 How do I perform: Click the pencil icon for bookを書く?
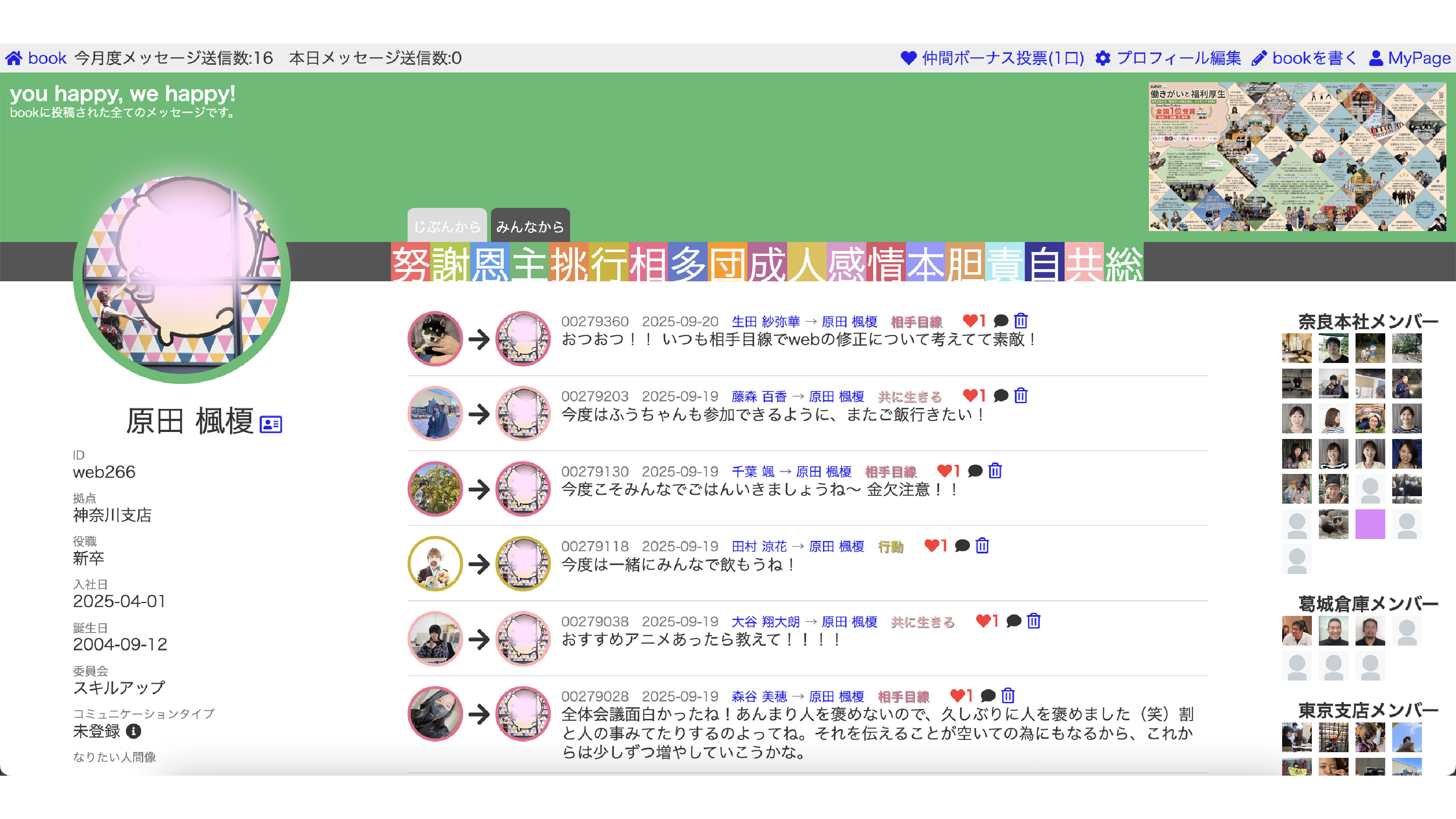click(1259, 58)
